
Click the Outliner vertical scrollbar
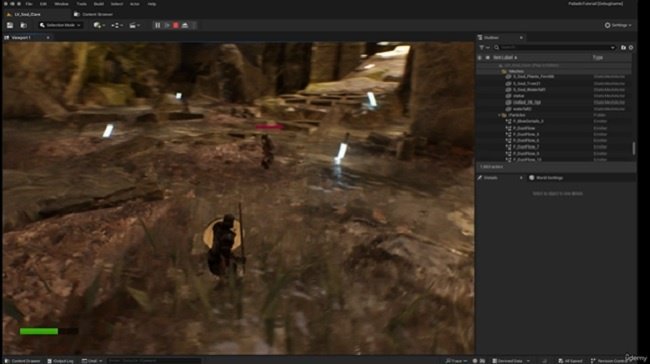[634, 148]
